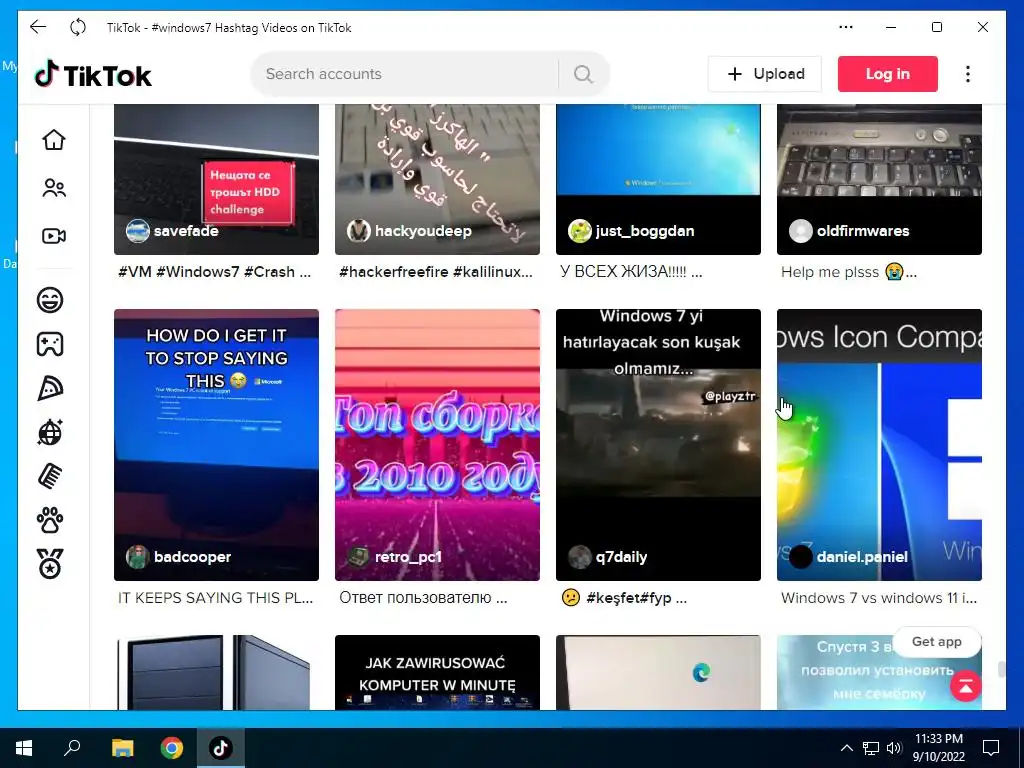The width and height of the screenshot is (1024, 768).
Task: Open the oldfirmwares username link
Action: point(863,231)
